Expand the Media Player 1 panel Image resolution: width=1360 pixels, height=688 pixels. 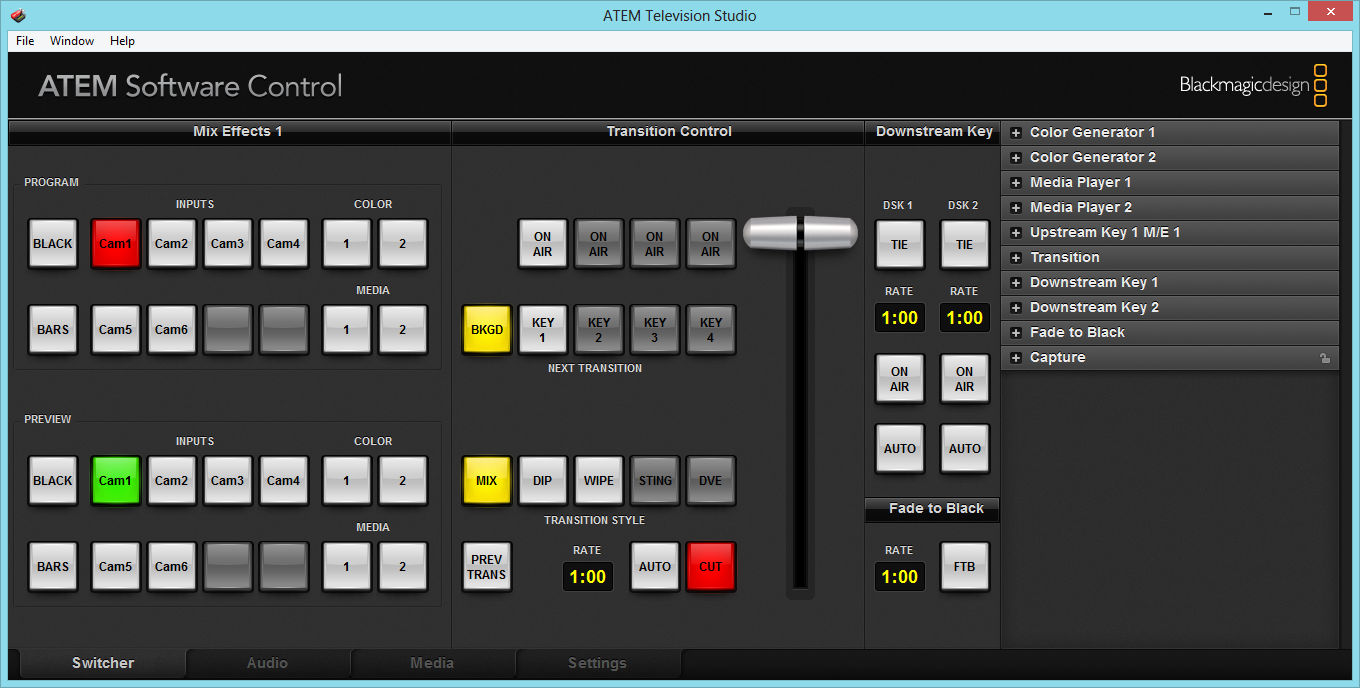(x=1016, y=182)
